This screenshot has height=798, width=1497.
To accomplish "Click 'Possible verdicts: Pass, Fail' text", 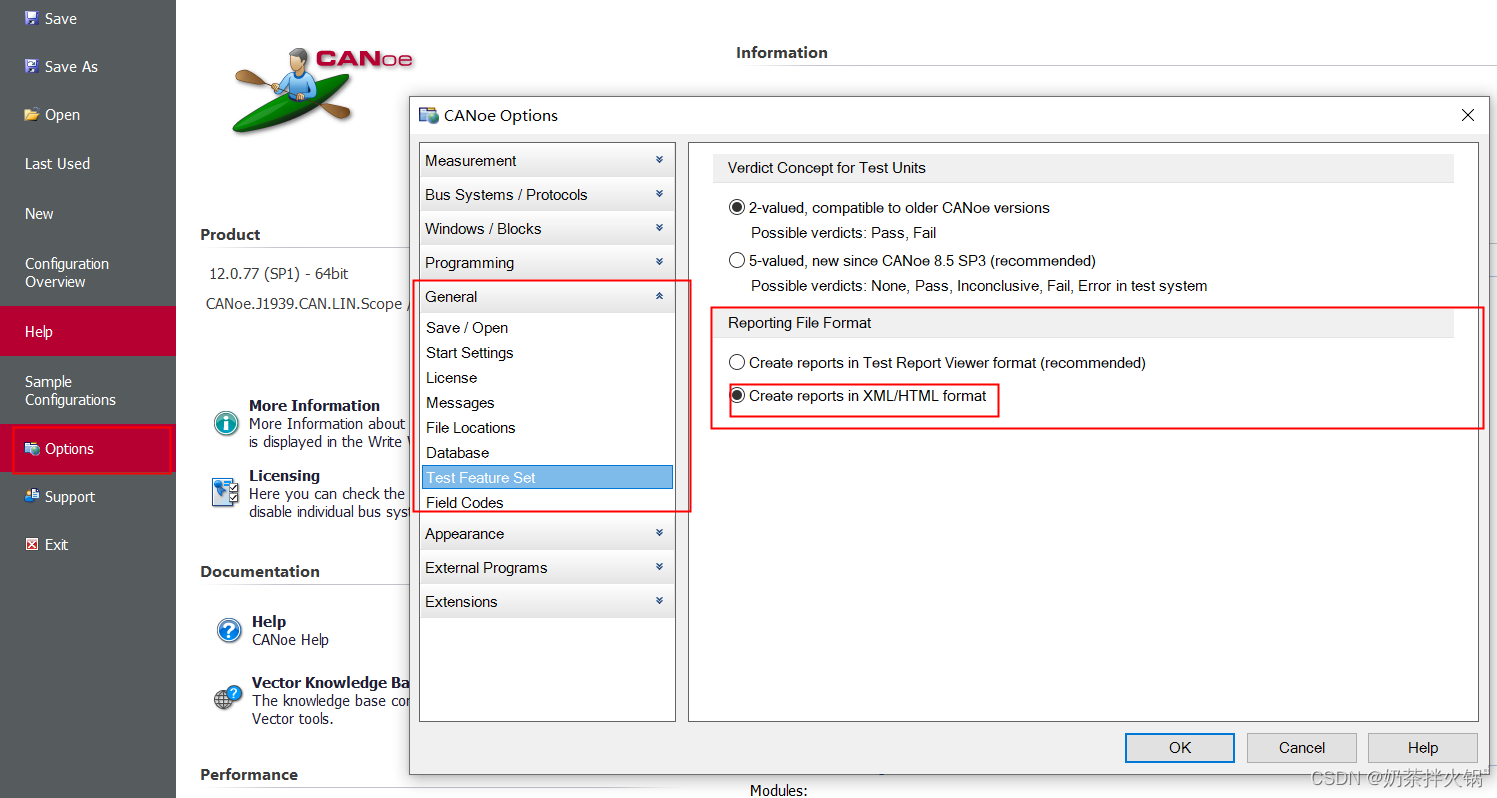I will 844,233.
